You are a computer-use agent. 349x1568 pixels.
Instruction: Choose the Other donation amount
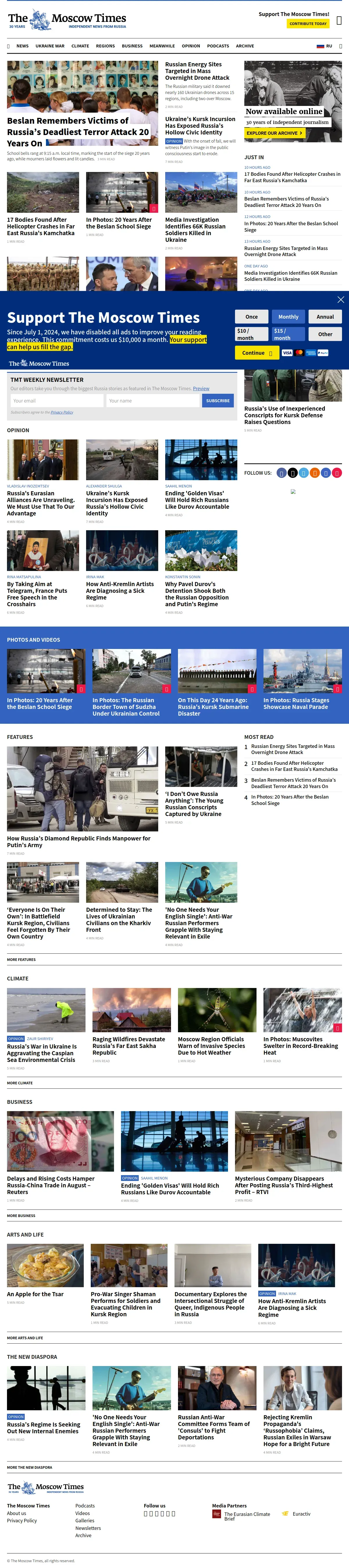click(325, 334)
